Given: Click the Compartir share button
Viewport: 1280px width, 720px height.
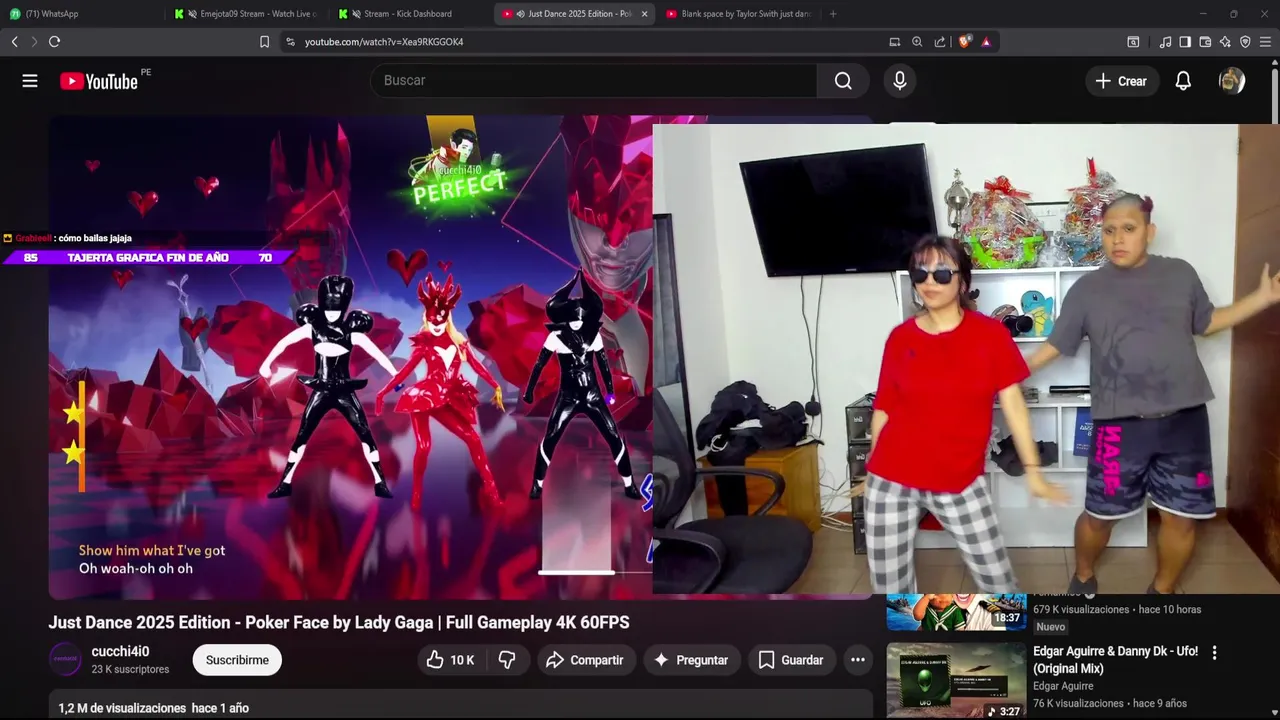Looking at the screenshot, I should [x=585, y=660].
